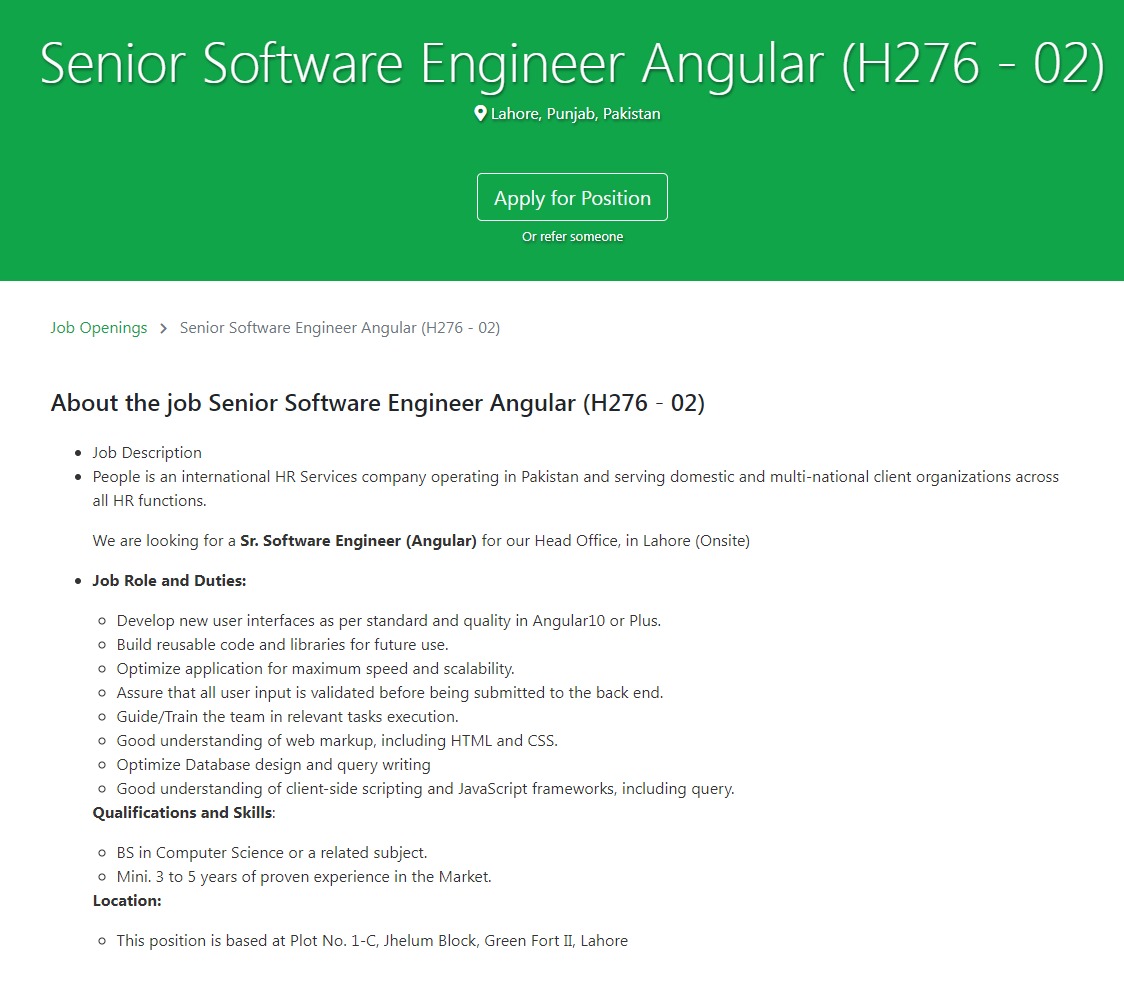The height and width of the screenshot is (995, 1124).
Task: Click the 'Optimize Database design' duty line
Action: click(x=273, y=765)
